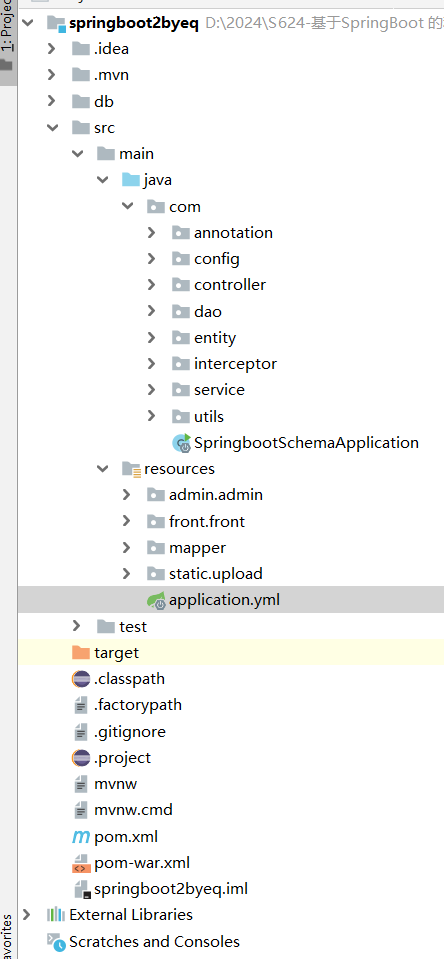
Task: Expand the utils package arrow
Action: click(152, 417)
